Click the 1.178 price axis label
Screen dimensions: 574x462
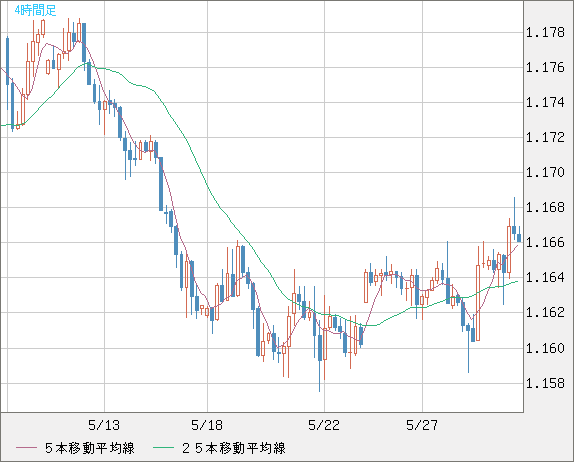click(545, 33)
